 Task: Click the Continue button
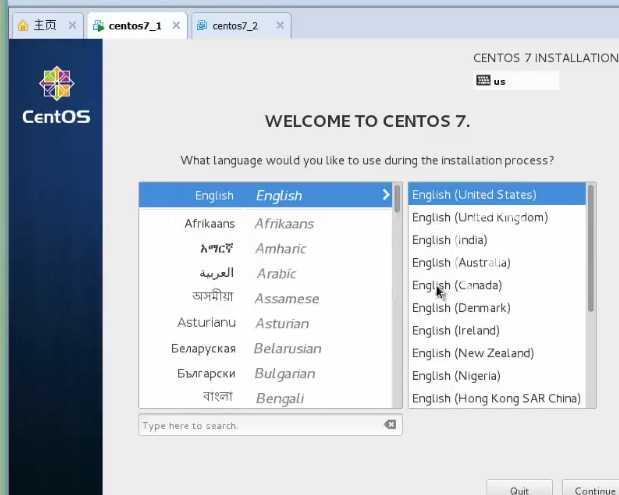592,489
